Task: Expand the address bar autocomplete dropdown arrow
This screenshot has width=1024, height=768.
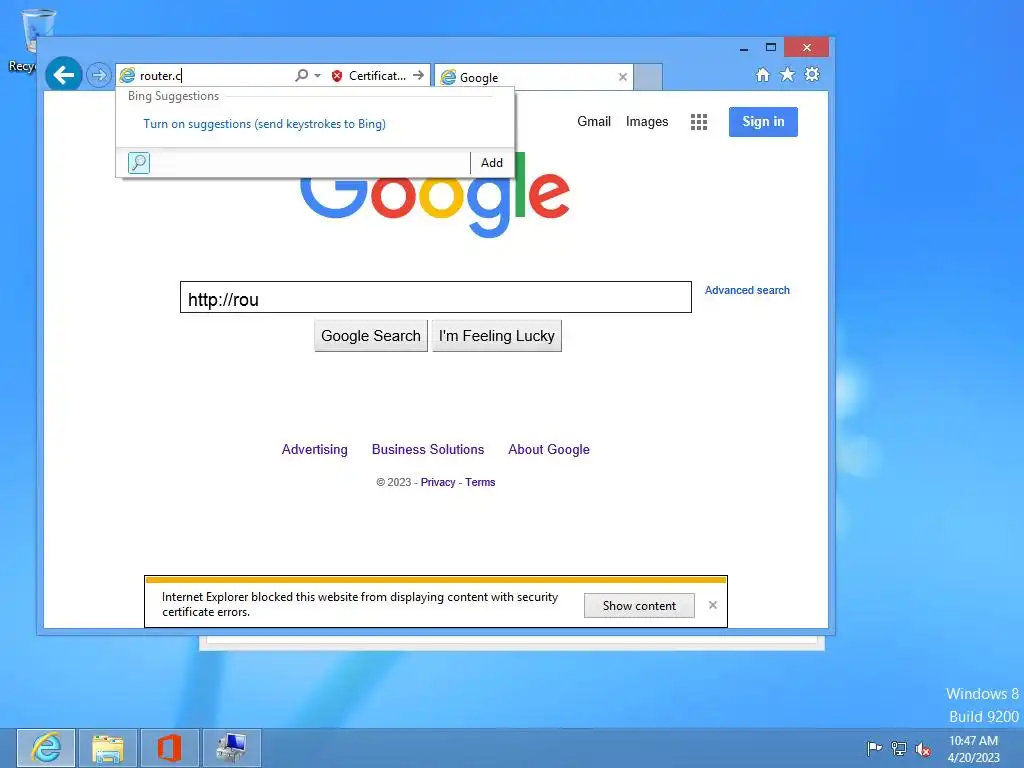Action: [x=317, y=76]
